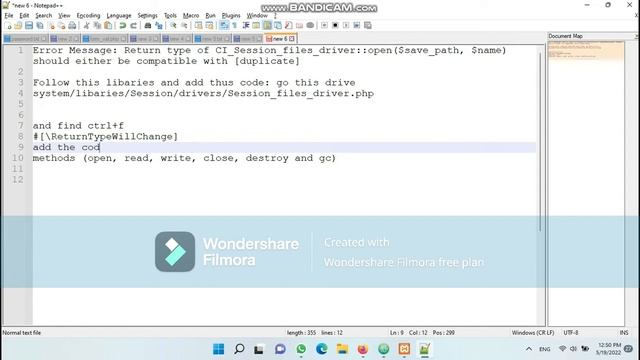
Task: Start macro recording with Record icon
Action: coord(324,26)
